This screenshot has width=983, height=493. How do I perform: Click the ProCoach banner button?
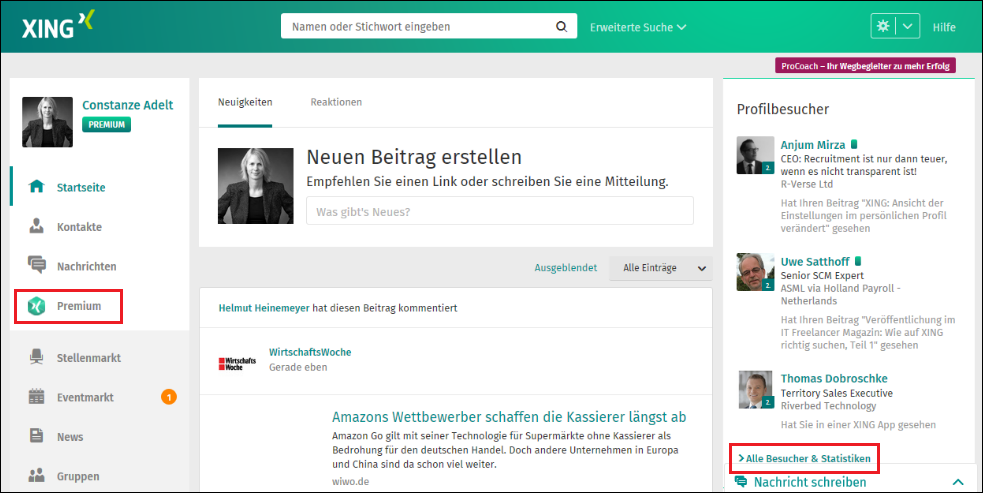pyautogui.click(x=865, y=66)
